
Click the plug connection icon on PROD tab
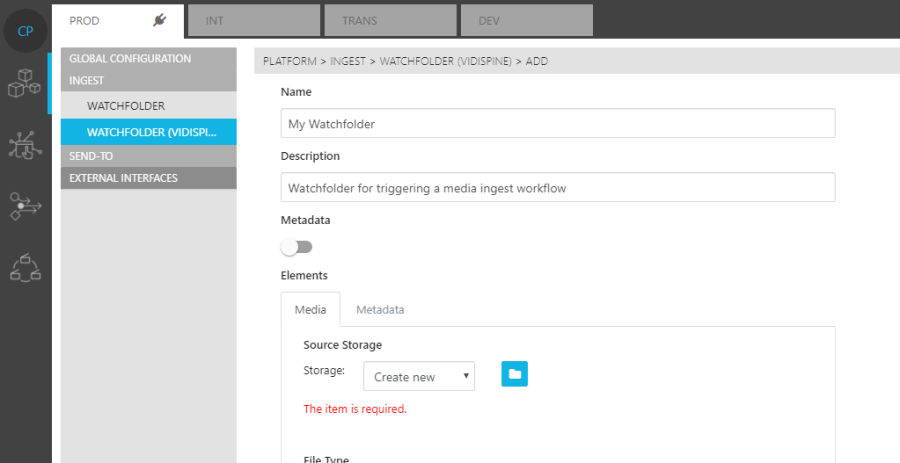[159, 20]
